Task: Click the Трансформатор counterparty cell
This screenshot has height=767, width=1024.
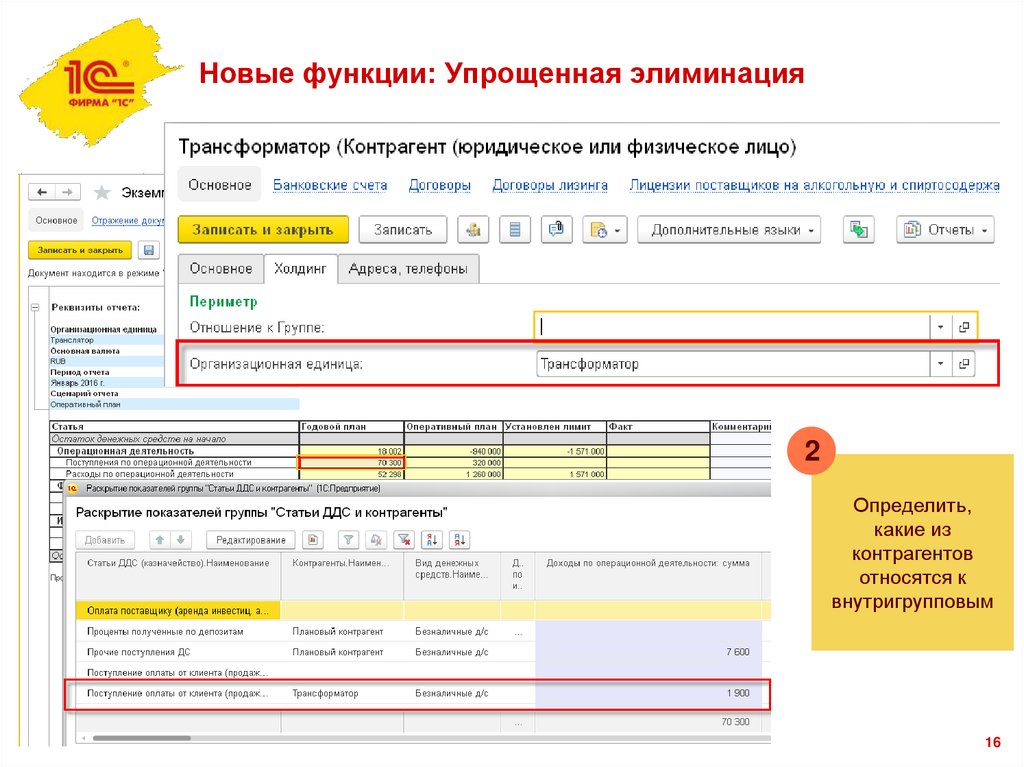Action: point(343,693)
